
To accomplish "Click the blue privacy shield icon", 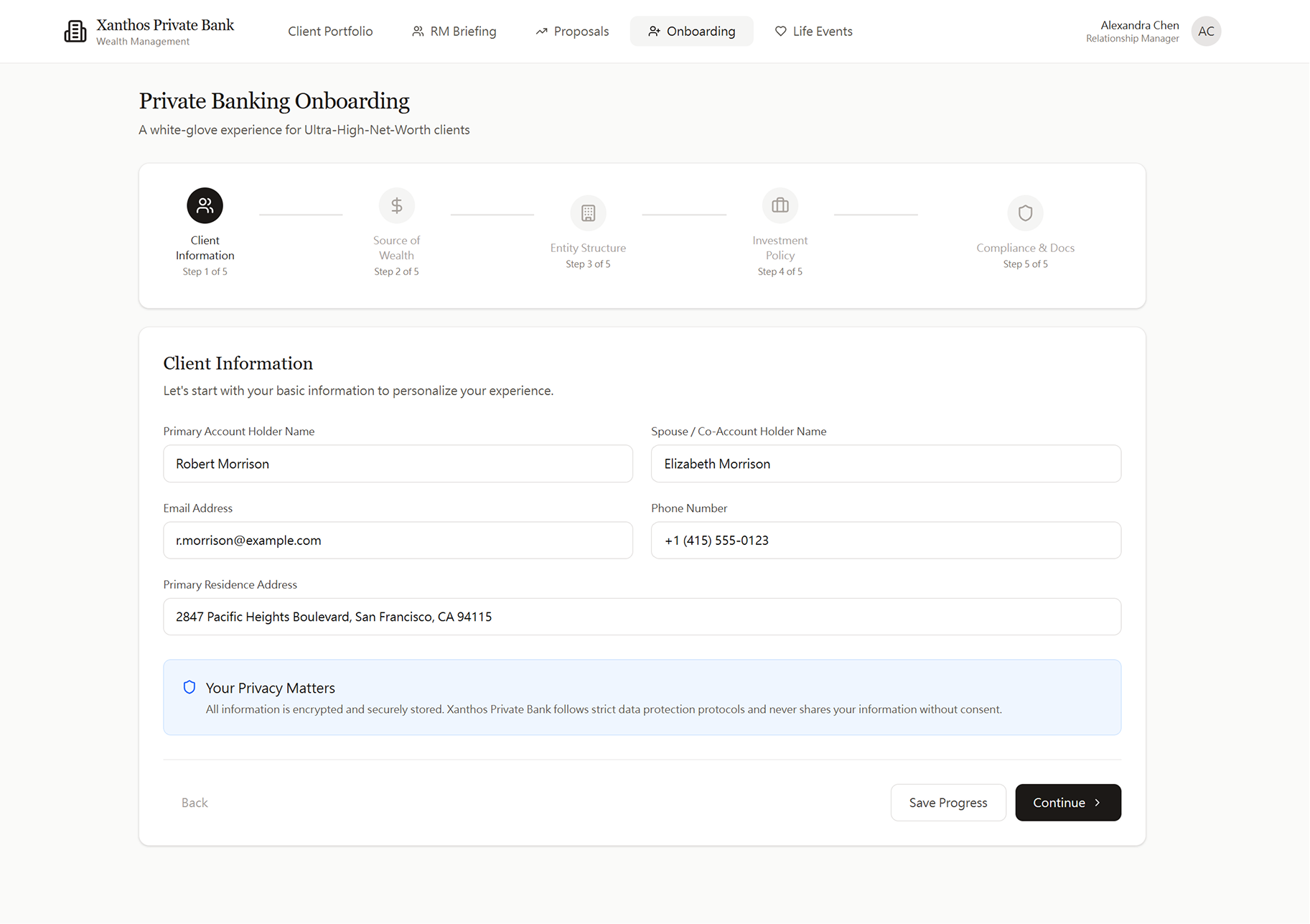I will pyautogui.click(x=189, y=687).
